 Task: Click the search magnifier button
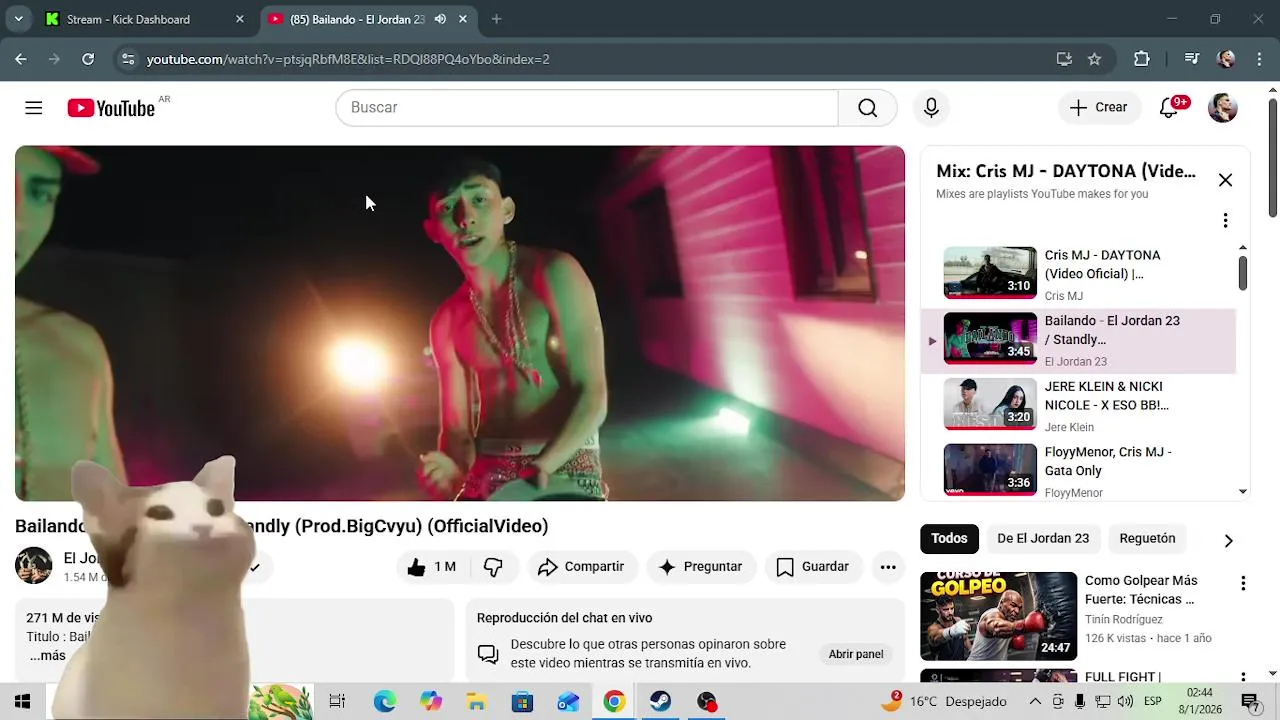[x=867, y=108]
